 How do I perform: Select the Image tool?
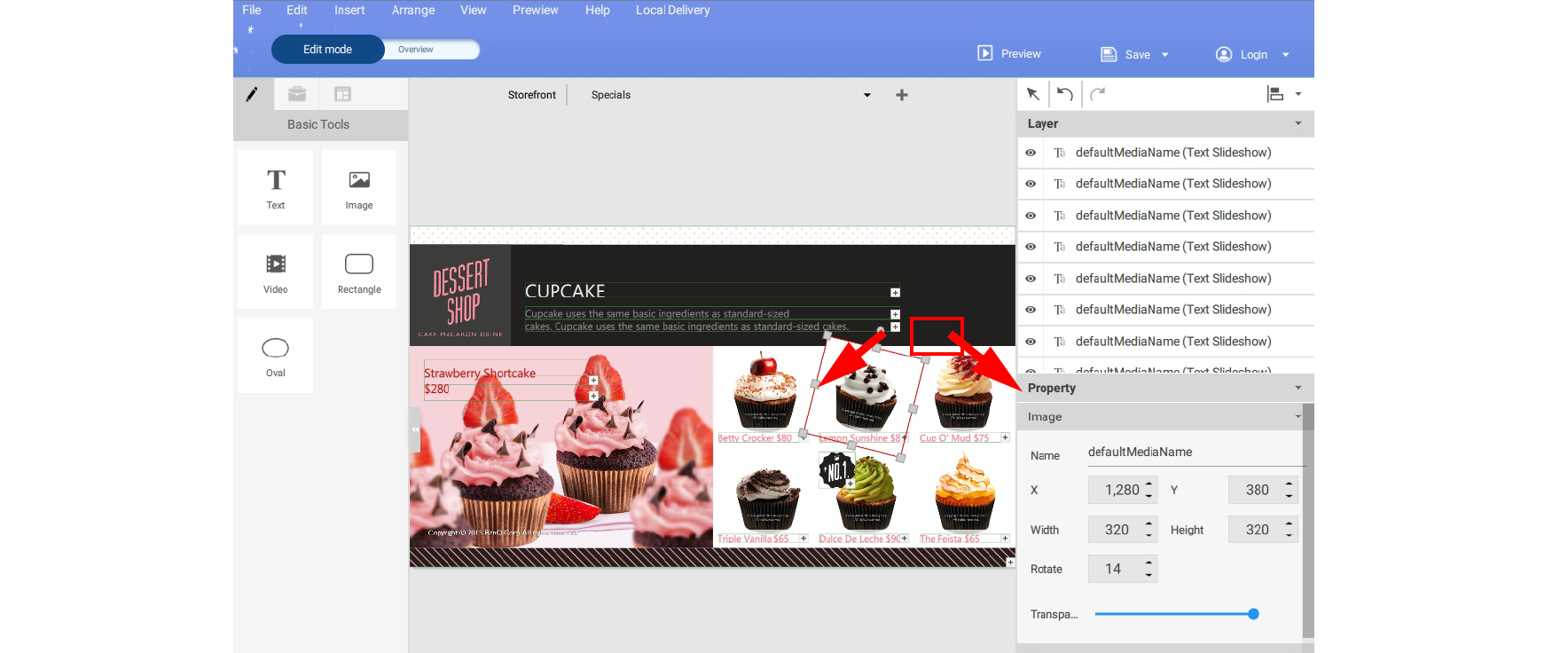[x=359, y=188]
